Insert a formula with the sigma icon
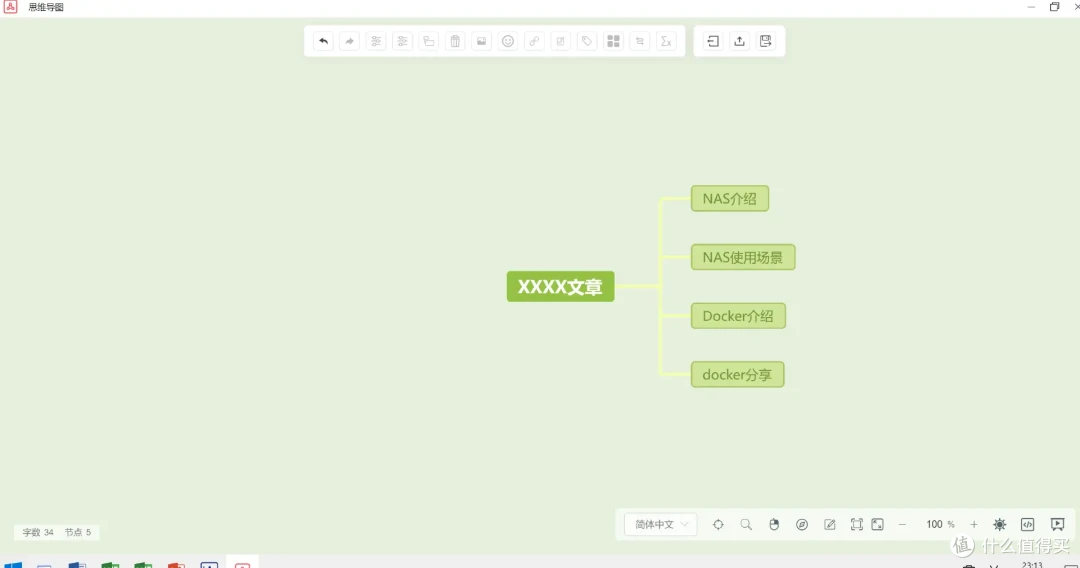1080x568 pixels. [666, 41]
